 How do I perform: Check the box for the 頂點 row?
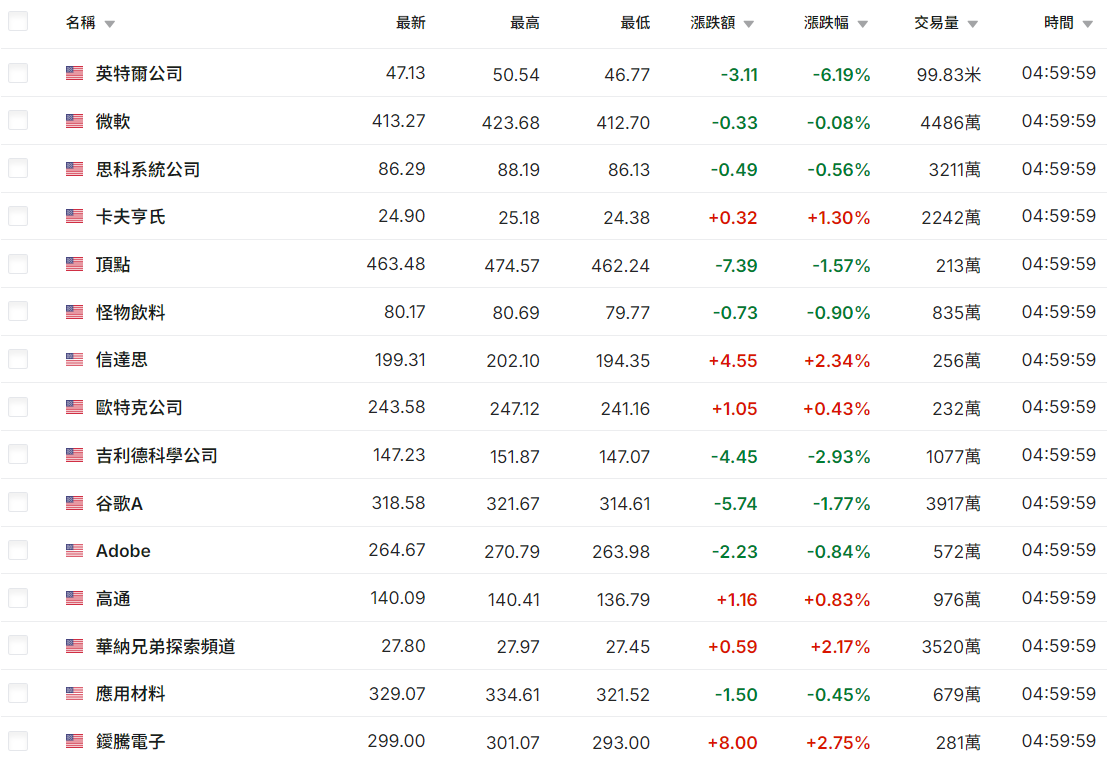click(18, 264)
